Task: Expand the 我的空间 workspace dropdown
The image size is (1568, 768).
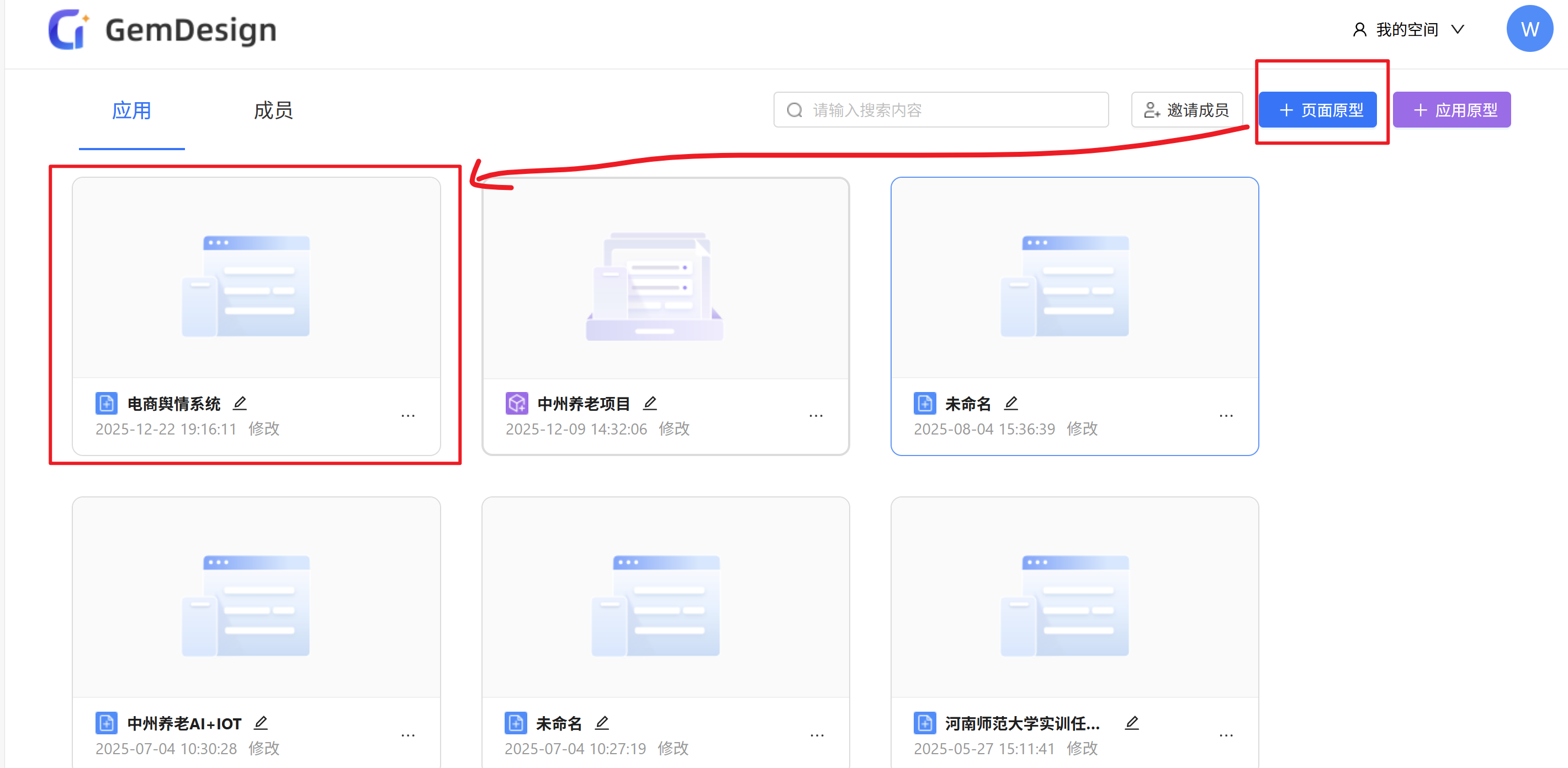Action: pos(1408,29)
